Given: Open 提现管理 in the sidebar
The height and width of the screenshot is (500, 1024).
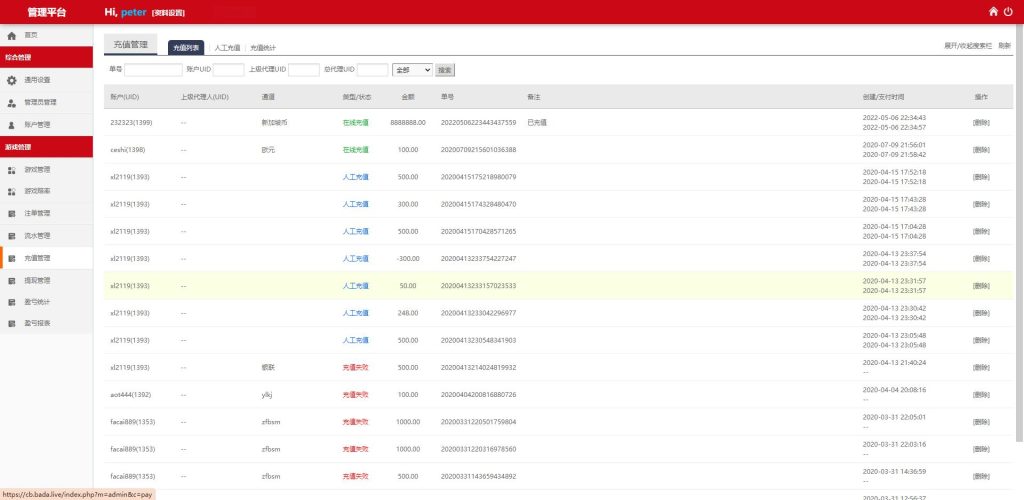Looking at the screenshot, I should coord(37,280).
